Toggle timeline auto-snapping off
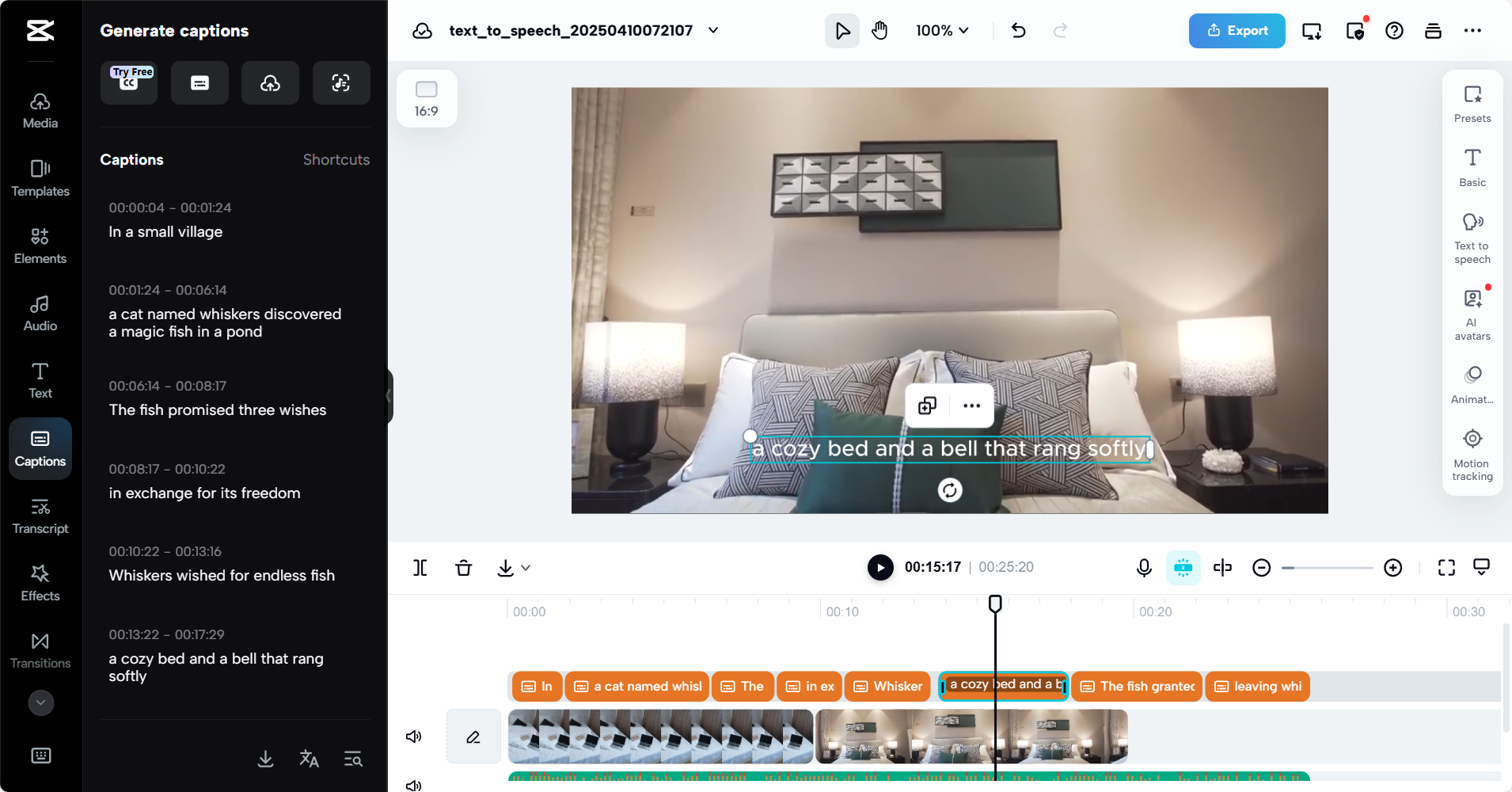Viewport: 1512px width, 792px height. pyautogui.click(x=1183, y=567)
